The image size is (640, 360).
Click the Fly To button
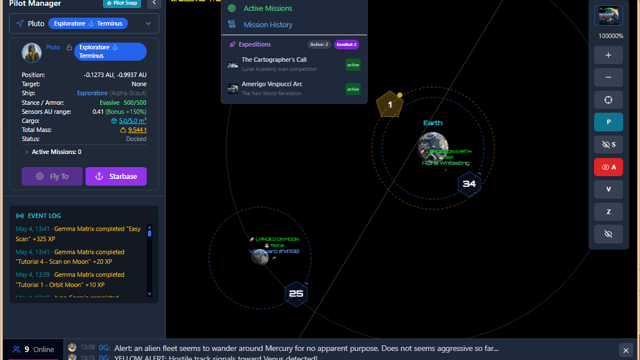click(52, 176)
